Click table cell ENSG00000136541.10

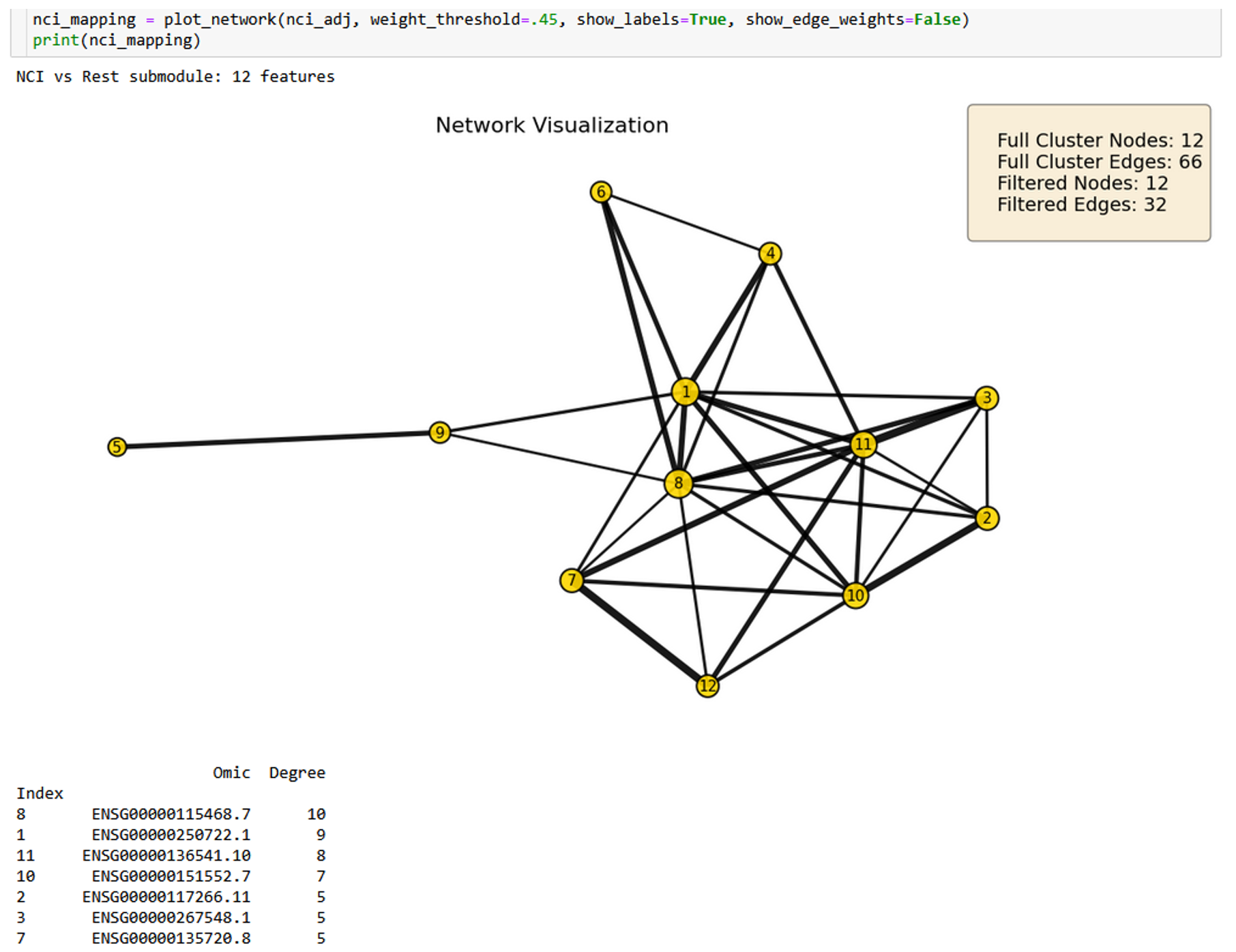pos(166,855)
